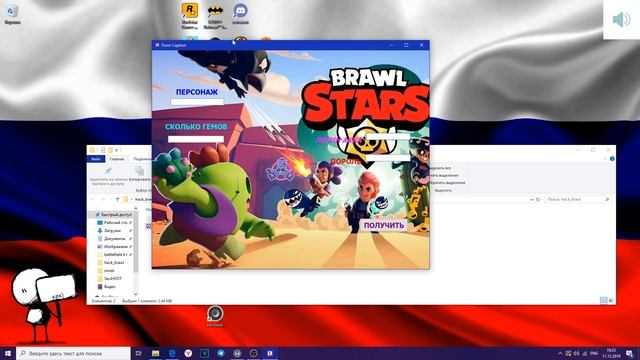Open the Discord desktop shortcut
640x360 pixels.
[240, 14]
